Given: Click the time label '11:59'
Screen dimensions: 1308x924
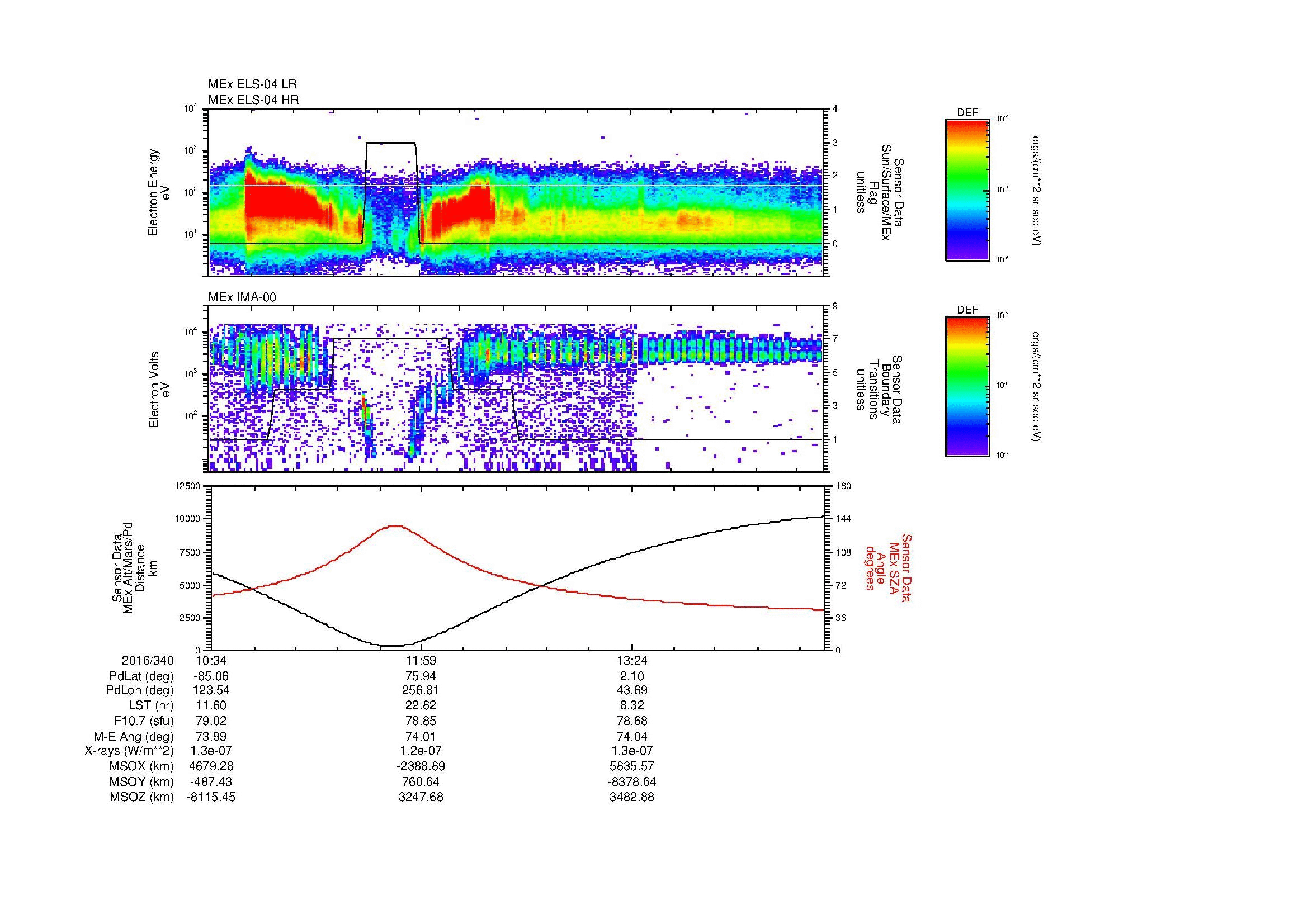Looking at the screenshot, I should click(421, 660).
